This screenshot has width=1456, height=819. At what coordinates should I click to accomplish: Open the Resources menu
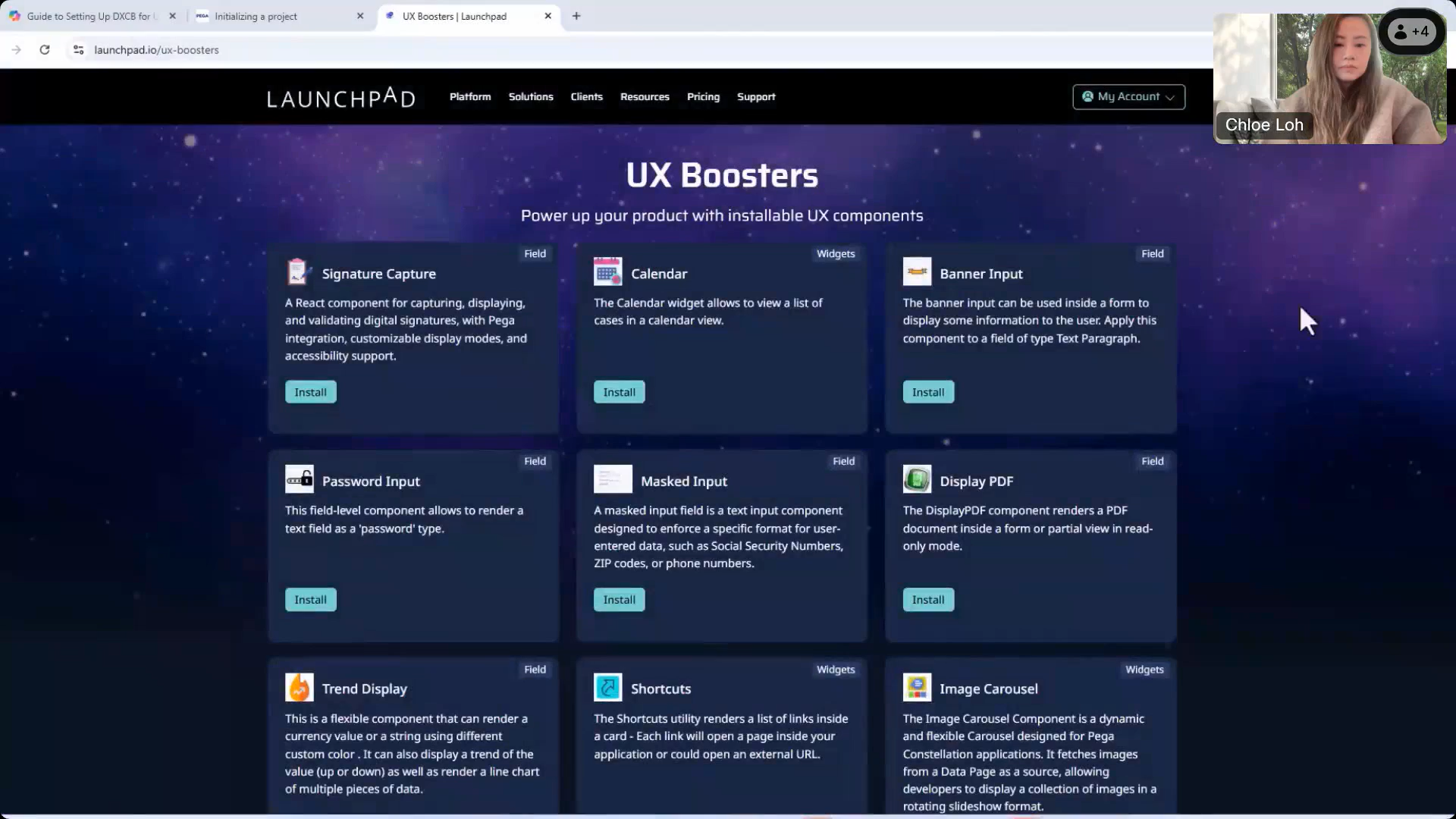click(644, 97)
